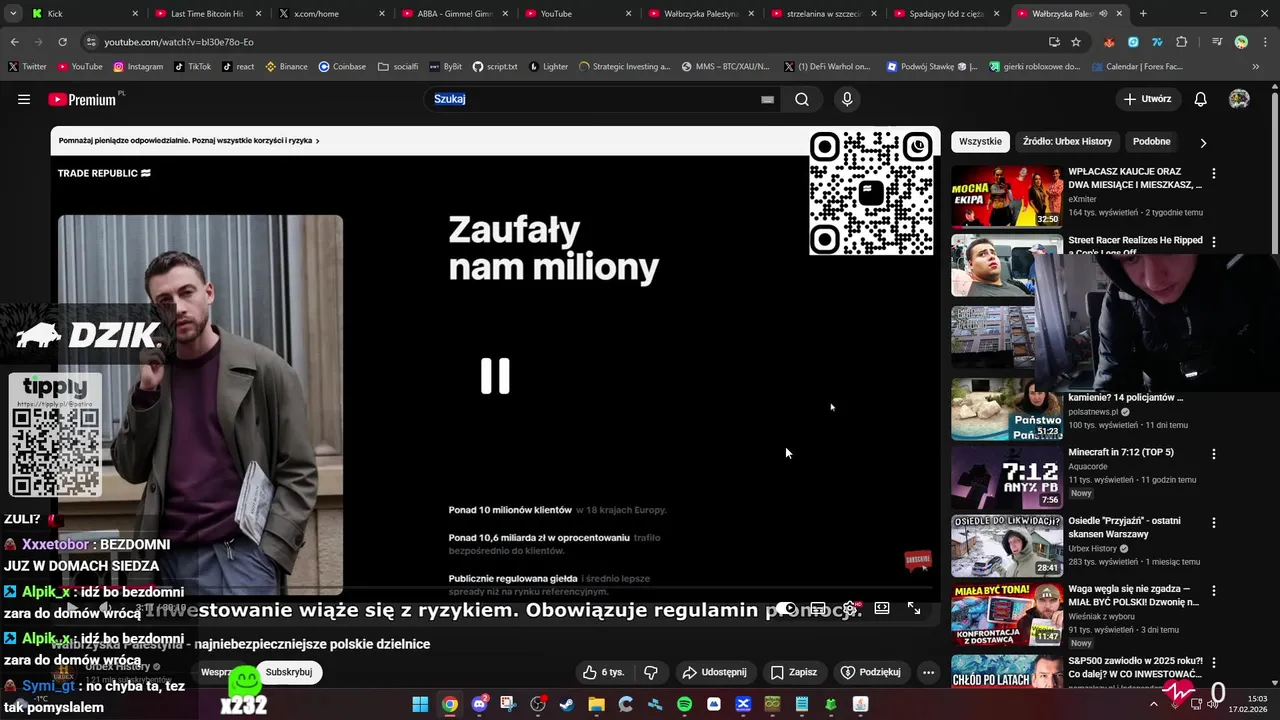This screenshot has width=1280, height=720.
Task: Open the YouTube hamburger guide menu
Action: point(24,99)
